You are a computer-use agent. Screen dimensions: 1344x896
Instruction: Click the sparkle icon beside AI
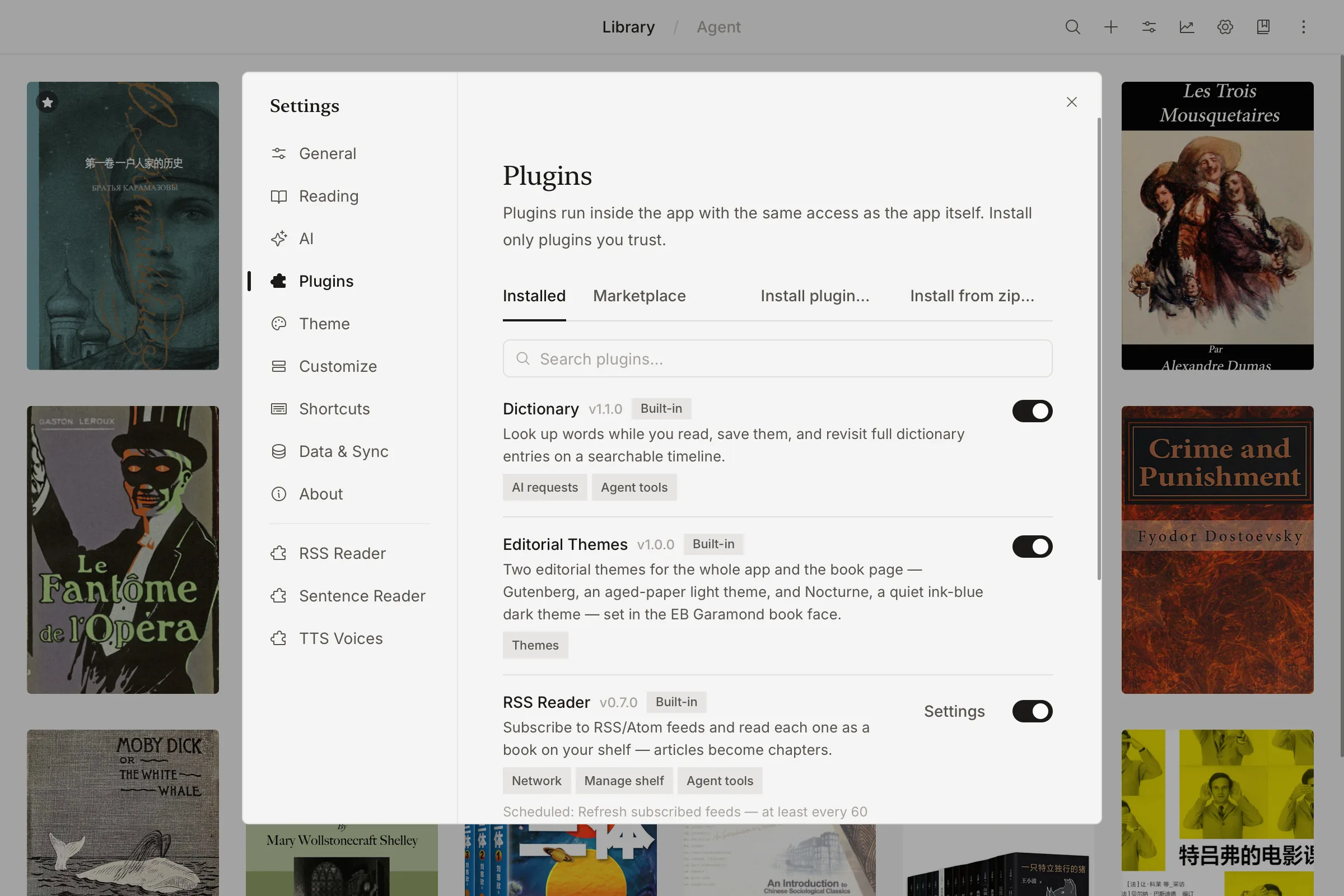pyautogui.click(x=279, y=239)
